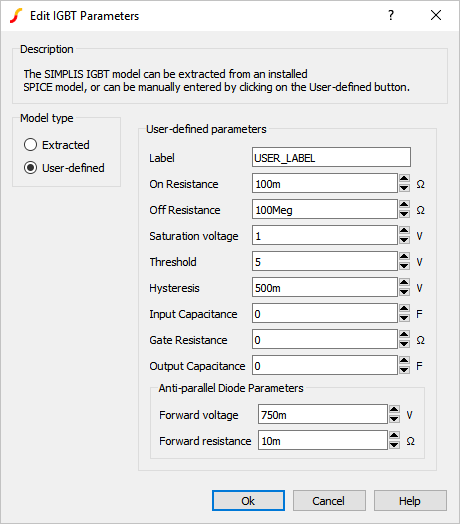The height and width of the screenshot is (524, 460).
Task: Increase On Resistance with up arrow
Action: 404,178
